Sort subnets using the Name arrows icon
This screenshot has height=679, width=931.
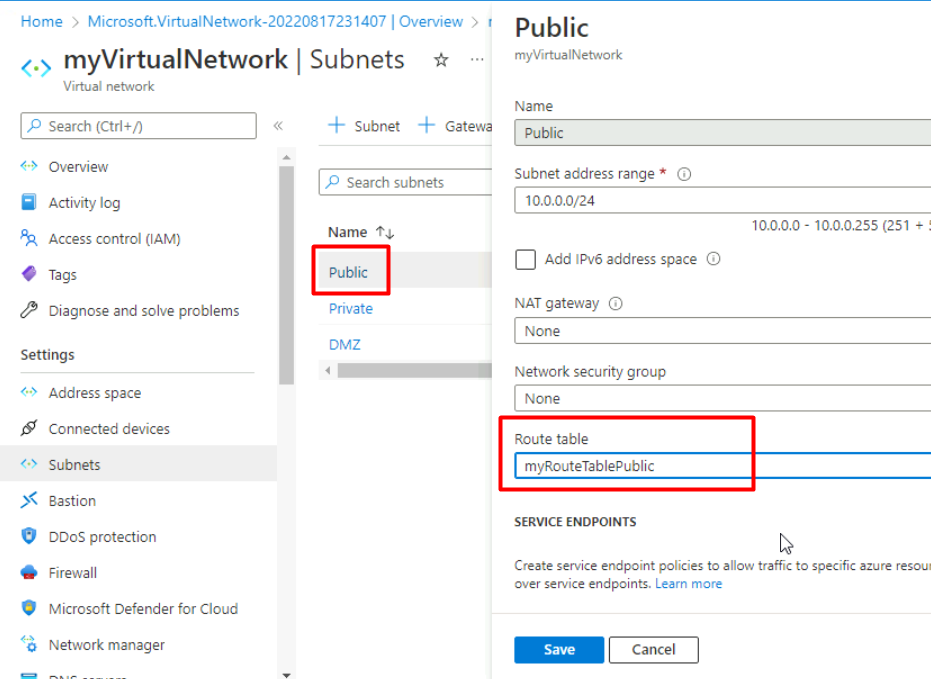tap(385, 232)
